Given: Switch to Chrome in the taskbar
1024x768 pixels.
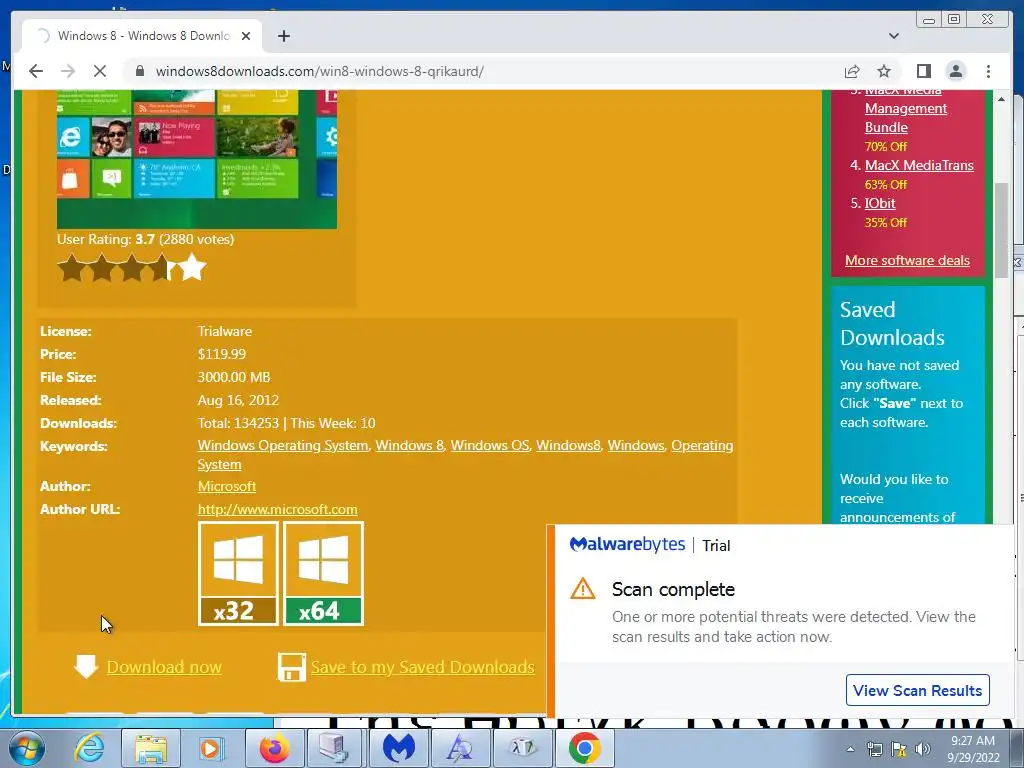Looking at the screenshot, I should click(584, 748).
